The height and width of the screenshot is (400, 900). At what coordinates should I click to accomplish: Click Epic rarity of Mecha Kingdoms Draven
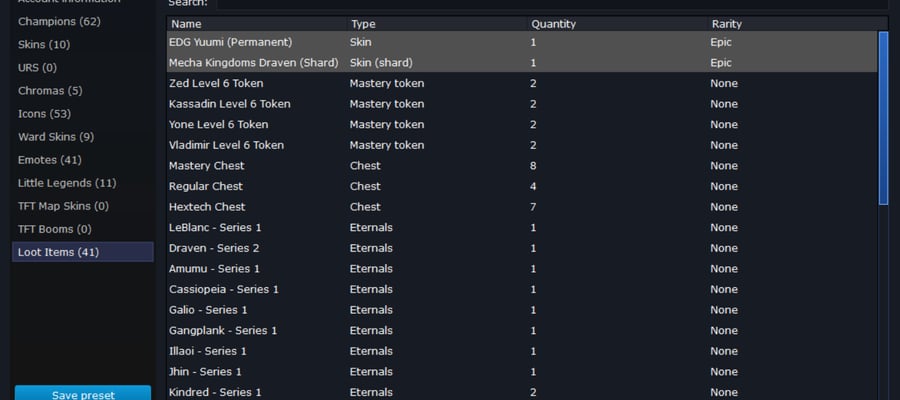(721, 63)
